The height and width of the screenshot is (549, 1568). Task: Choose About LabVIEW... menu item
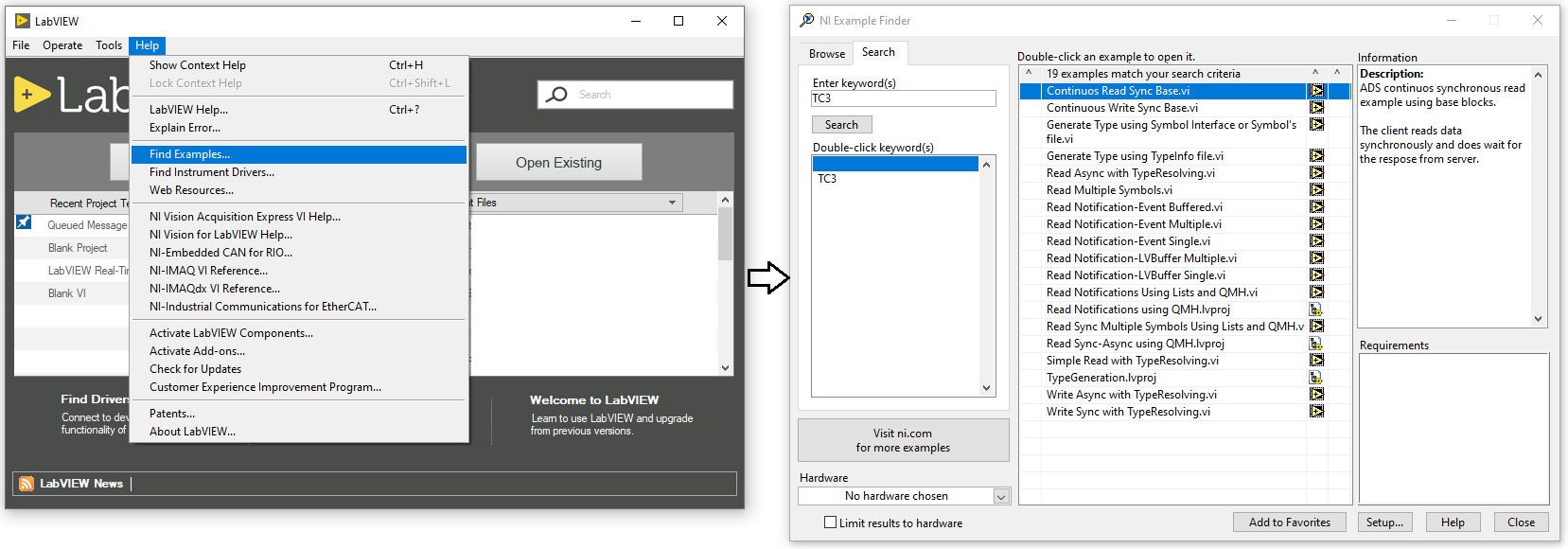pyautogui.click(x=299, y=432)
